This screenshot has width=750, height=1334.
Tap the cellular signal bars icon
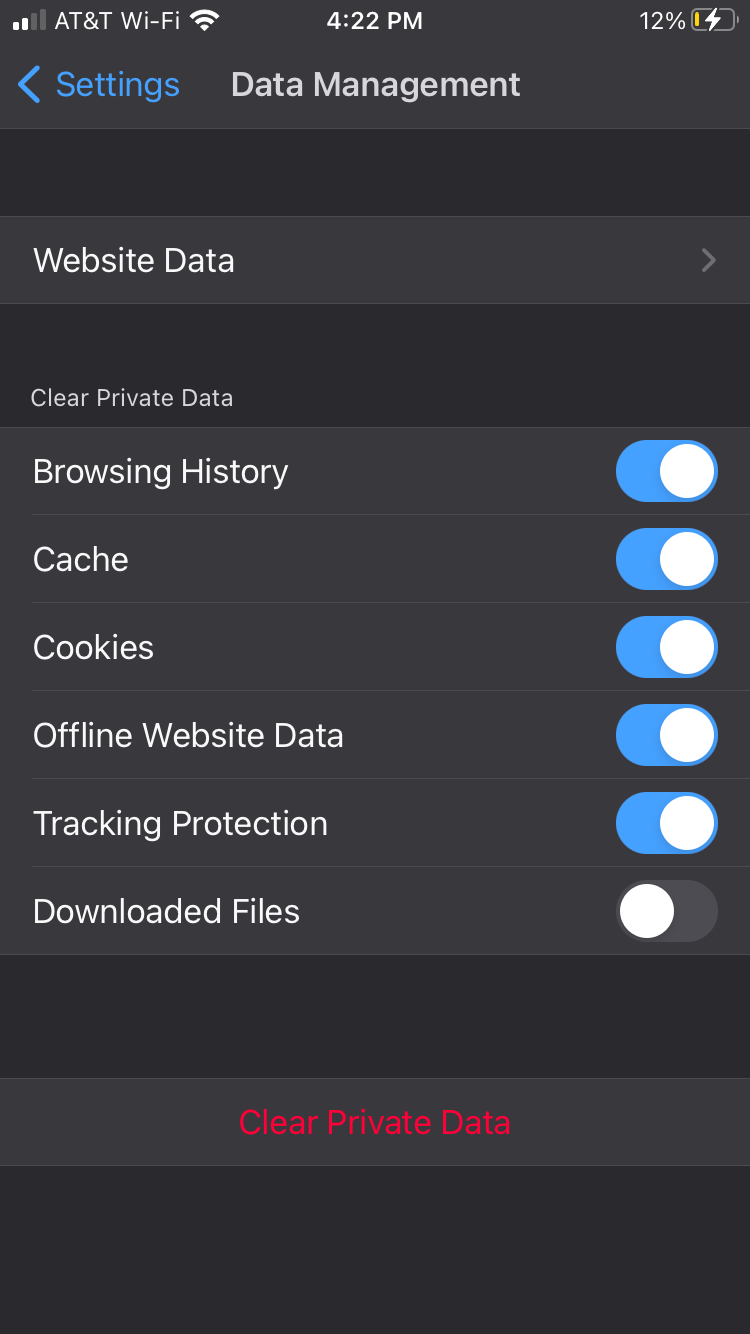pyautogui.click(x=28, y=20)
